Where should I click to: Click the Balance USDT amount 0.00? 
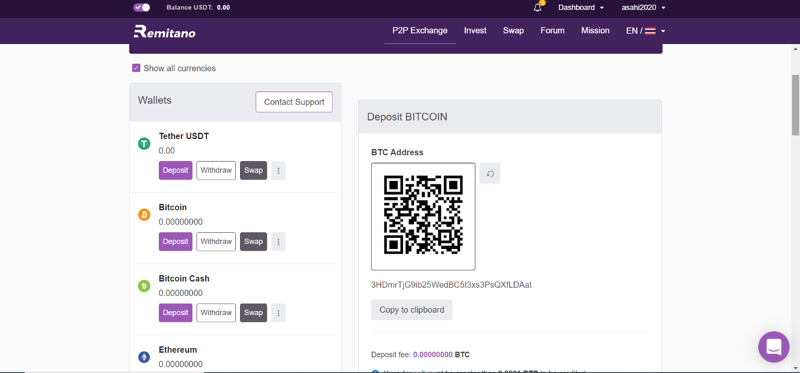tap(223, 8)
